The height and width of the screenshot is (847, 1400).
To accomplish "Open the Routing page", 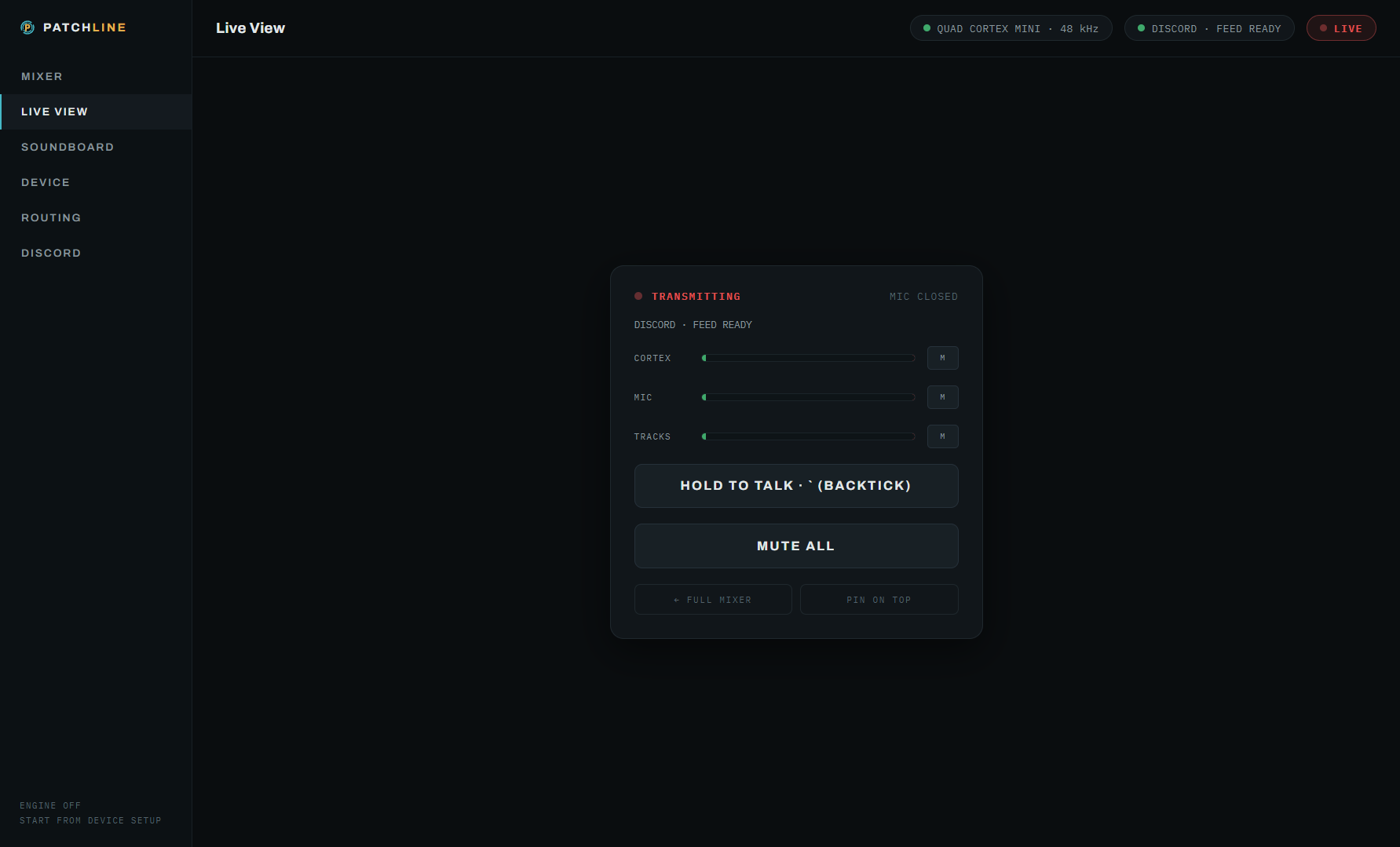I will click(x=96, y=217).
